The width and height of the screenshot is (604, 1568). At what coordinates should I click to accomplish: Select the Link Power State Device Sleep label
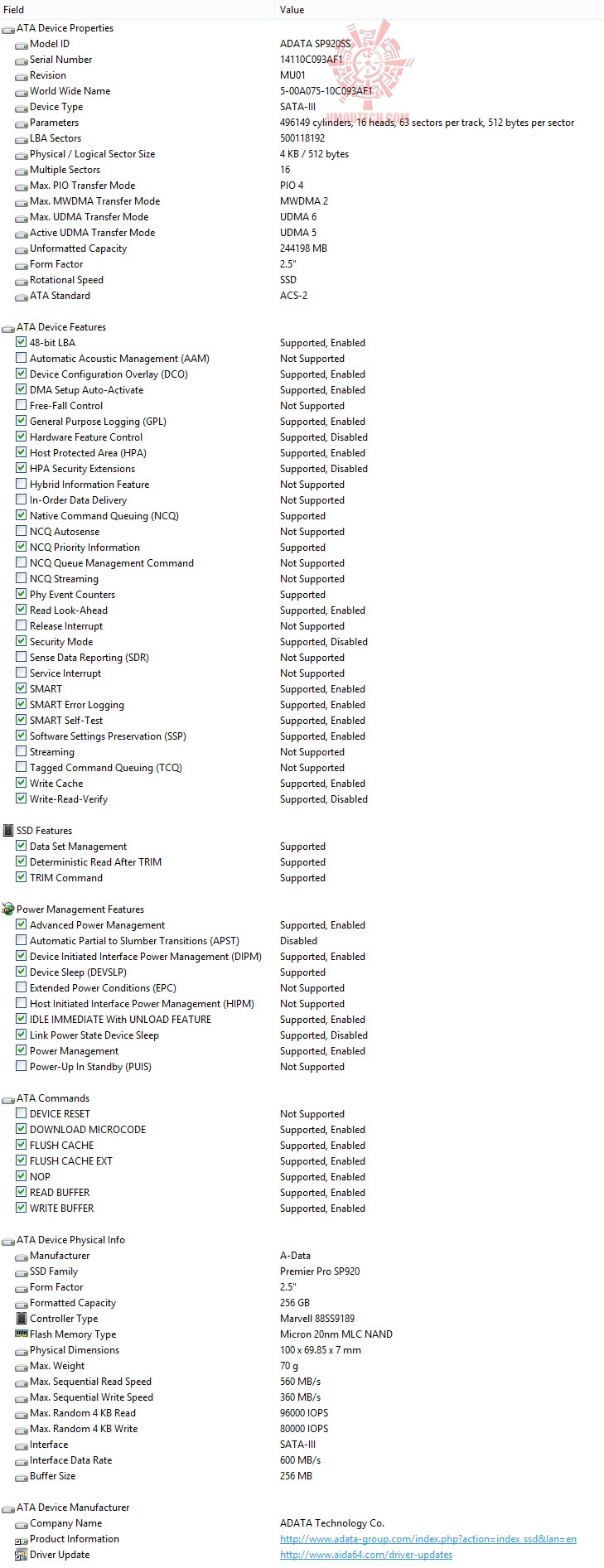coord(94,1035)
